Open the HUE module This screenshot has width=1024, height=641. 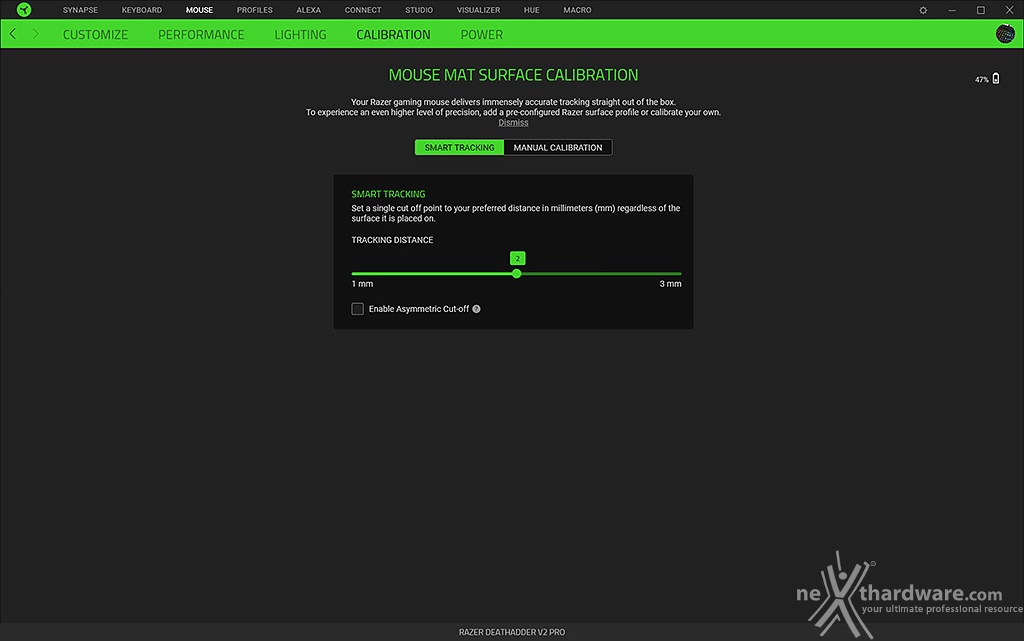point(532,10)
